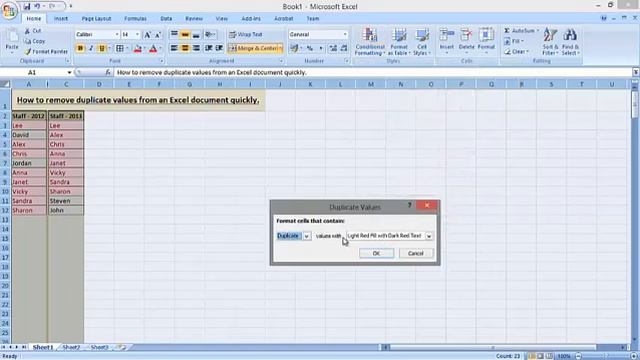Open the Sheet2 worksheet tab
Viewport: 640px width, 360px height.
click(71, 347)
